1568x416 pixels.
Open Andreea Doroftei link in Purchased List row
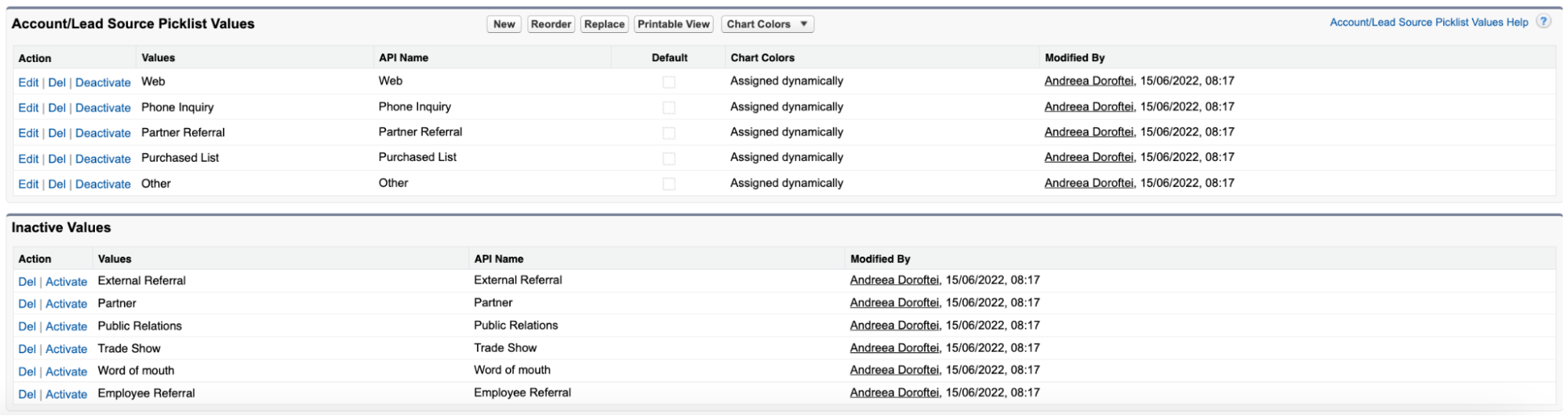click(x=1089, y=157)
